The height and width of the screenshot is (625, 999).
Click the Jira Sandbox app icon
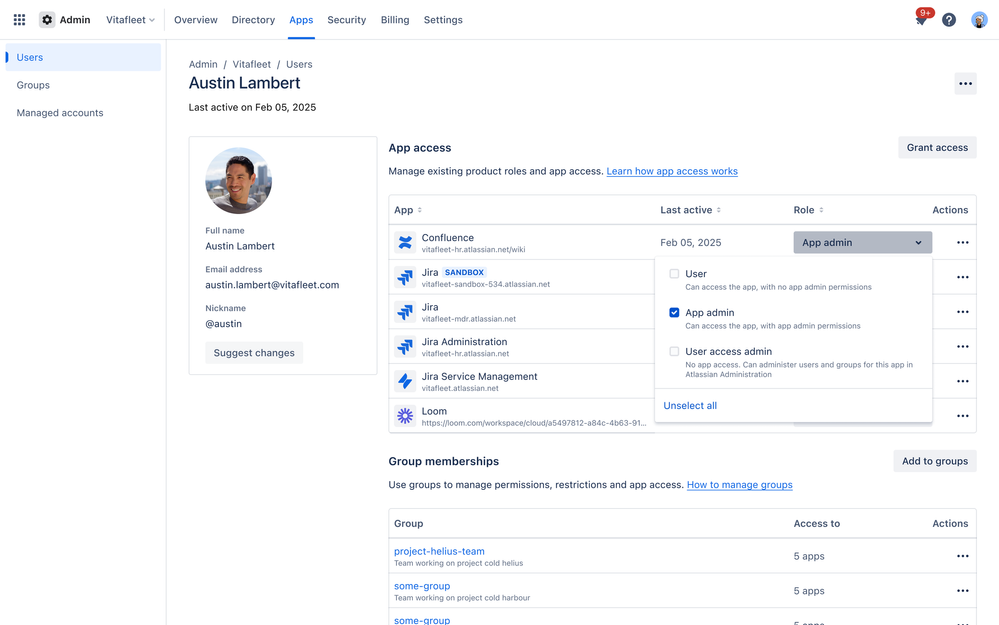tap(405, 277)
